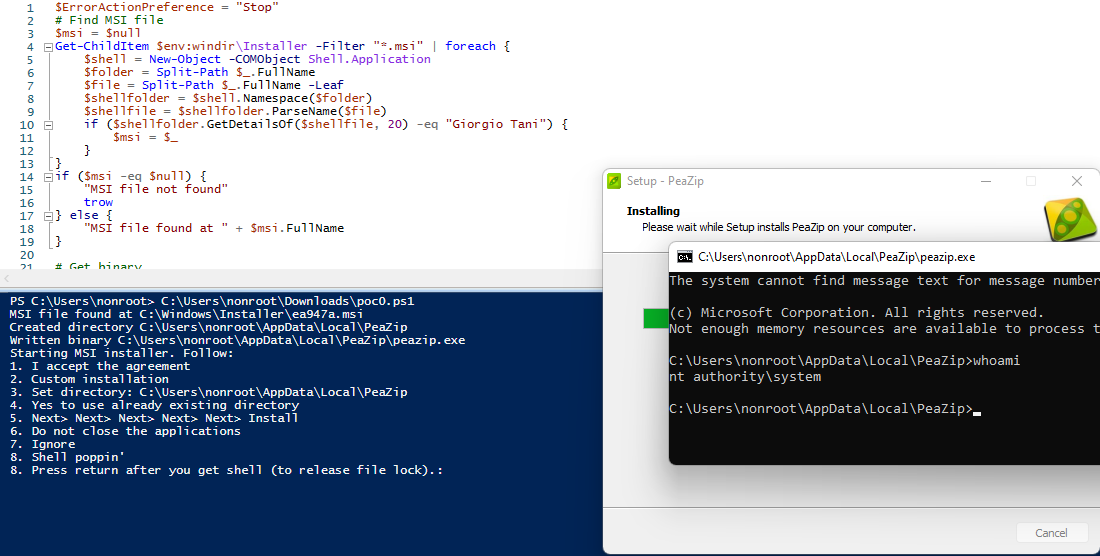Click the "# Get binary" comment at line 21
Image resolution: width=1100 pixels, height=556 pixels.
pos(98,266)
